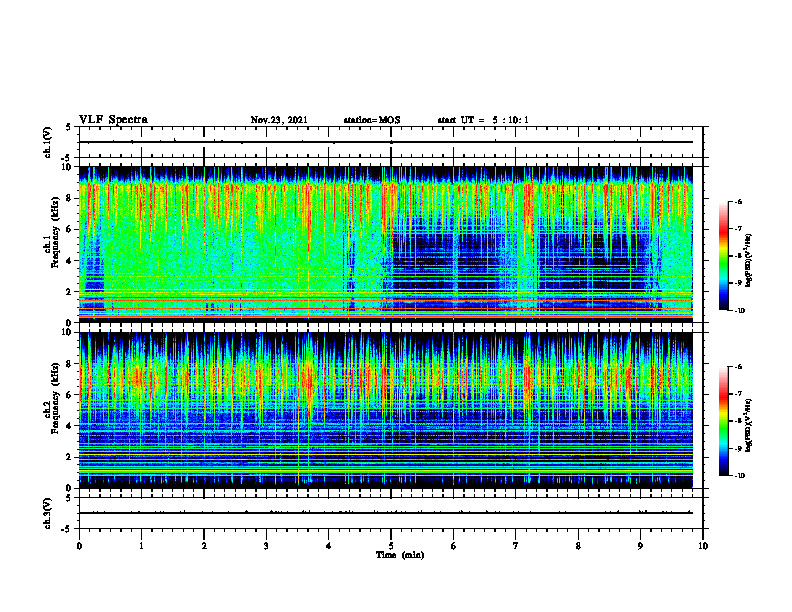Click the ch.1 color bar log(PSD) label
The image size is (792, 612).
click(x=749, y=261)
